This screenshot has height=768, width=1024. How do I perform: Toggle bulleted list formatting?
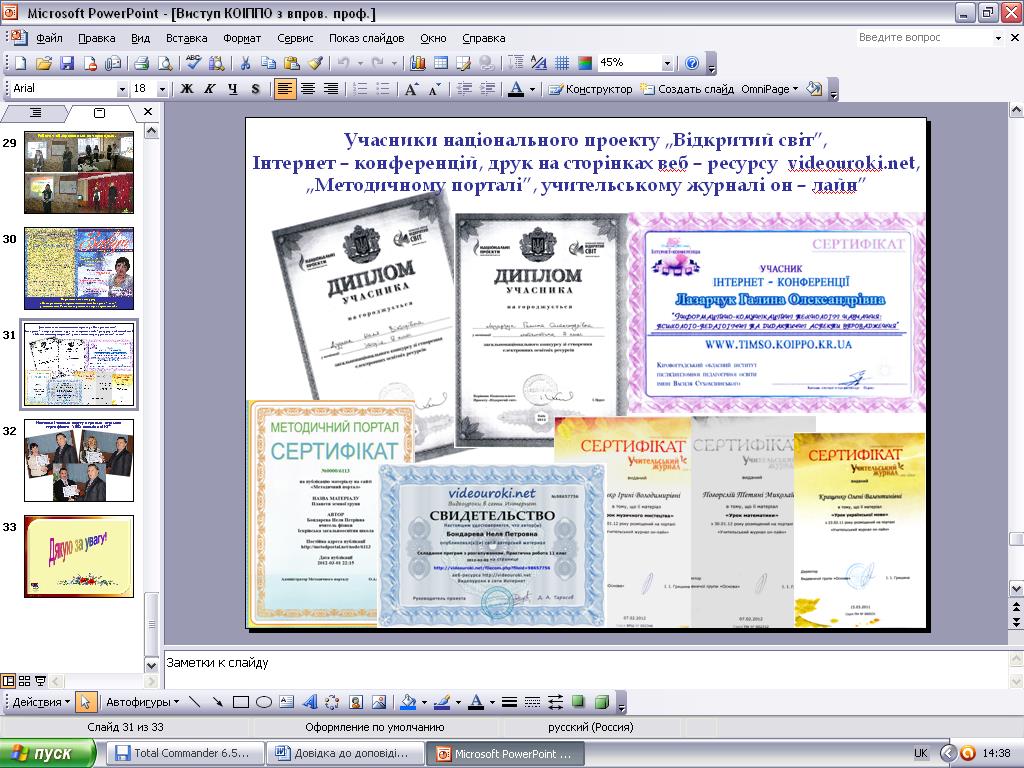(383, 89)
